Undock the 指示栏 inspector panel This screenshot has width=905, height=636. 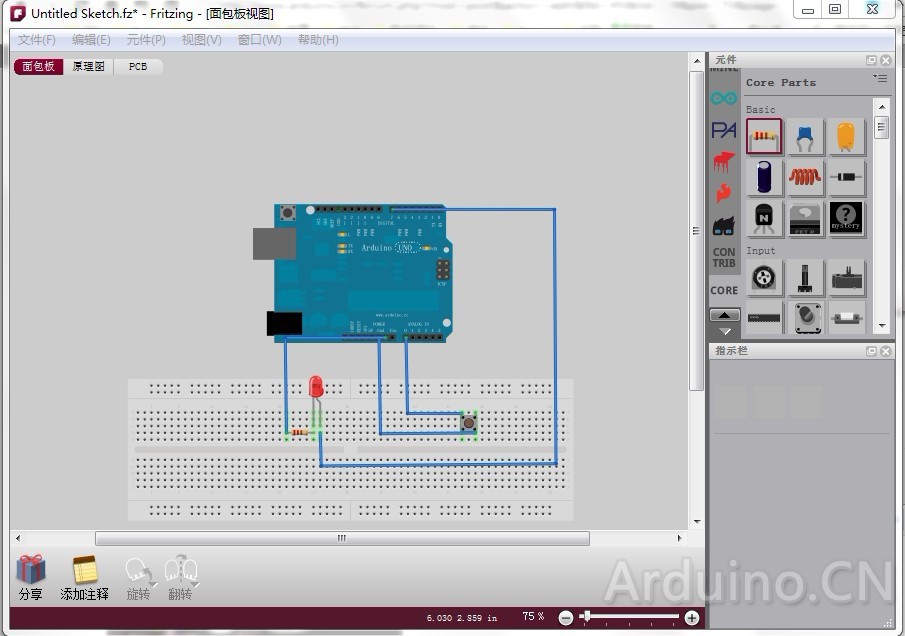pyautogui.click(x=872, y=351)
